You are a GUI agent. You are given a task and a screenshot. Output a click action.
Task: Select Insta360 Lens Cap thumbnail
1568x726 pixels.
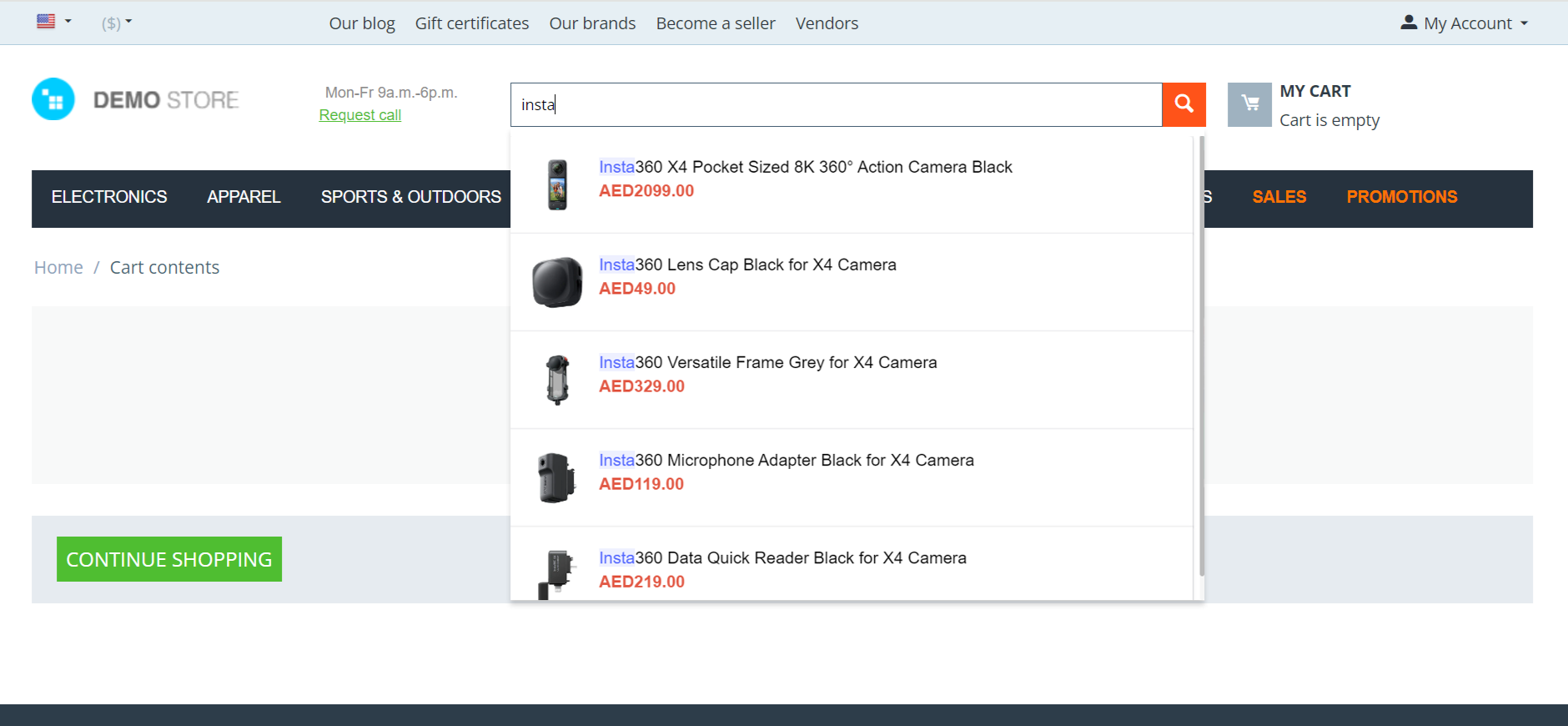tap(557, 282)
